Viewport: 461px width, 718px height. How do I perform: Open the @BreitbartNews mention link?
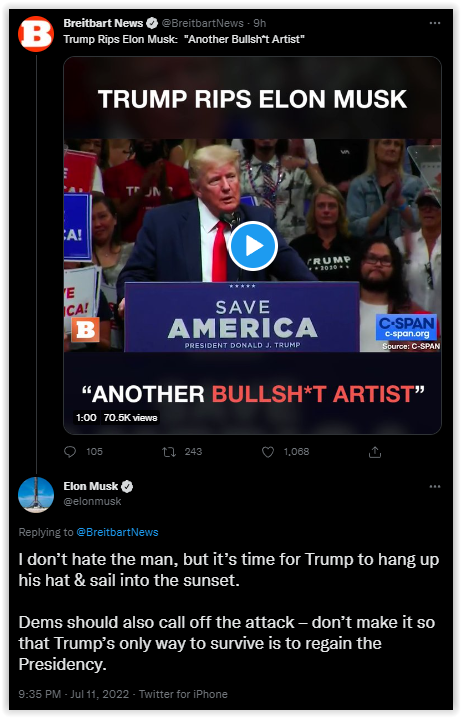(117, 532)
